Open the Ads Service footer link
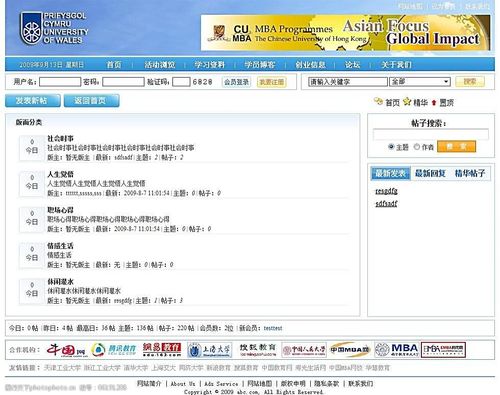The image size is (500, 395). [221, 384]
